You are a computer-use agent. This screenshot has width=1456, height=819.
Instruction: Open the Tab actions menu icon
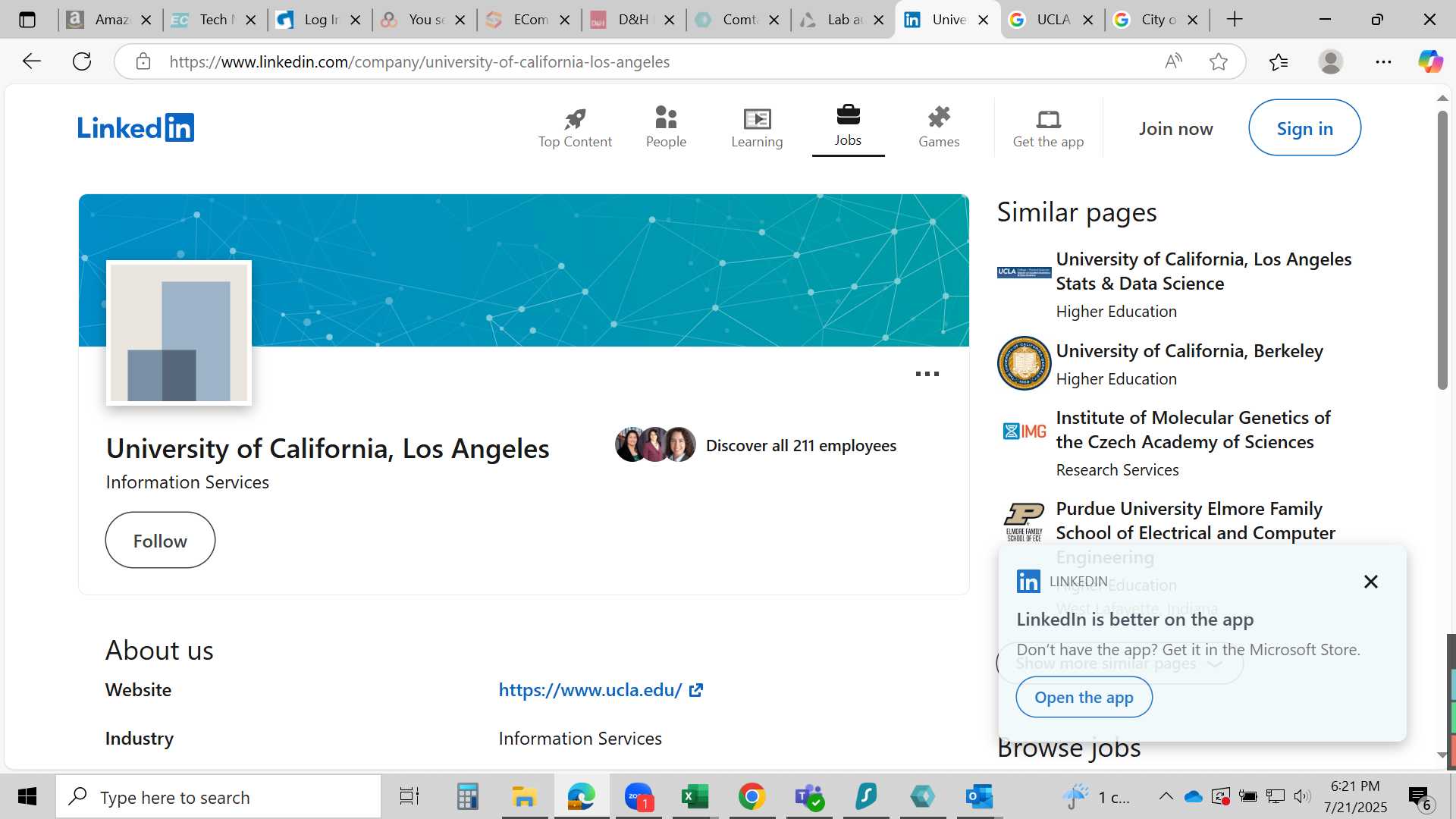pos(27,20)
